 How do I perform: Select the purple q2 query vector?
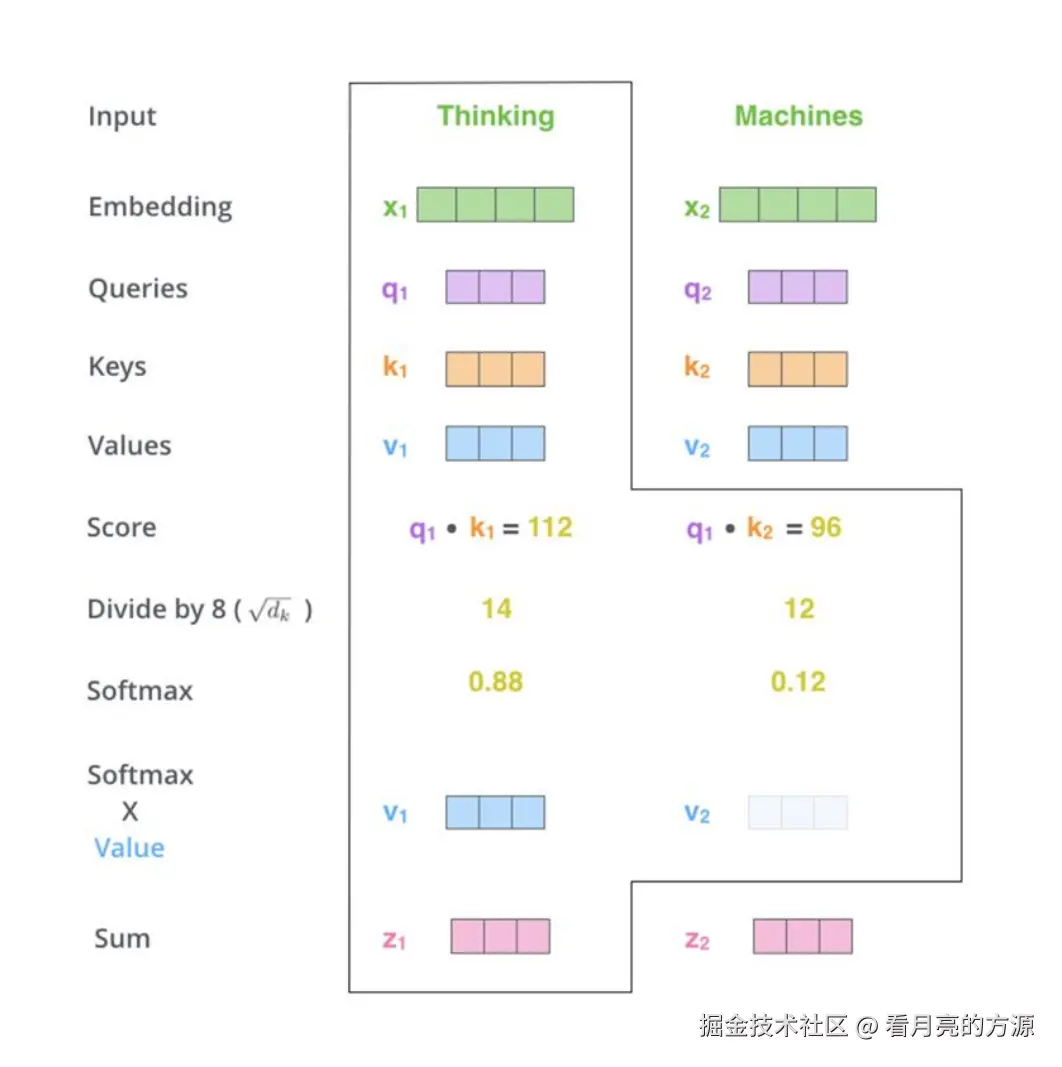[x=798, y=287]
